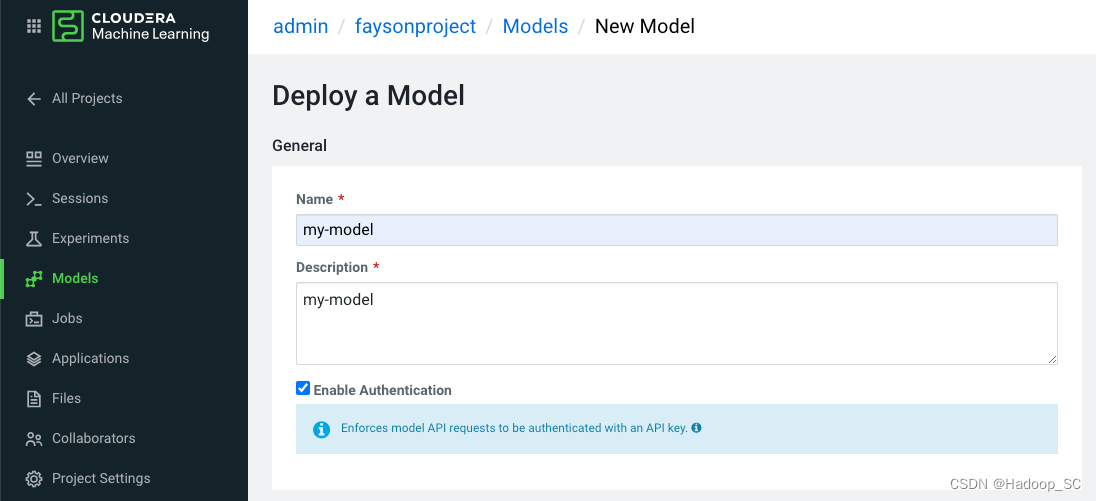Click the Enable Authentication label
This screenshot has width=1096, height=501.
382,390
